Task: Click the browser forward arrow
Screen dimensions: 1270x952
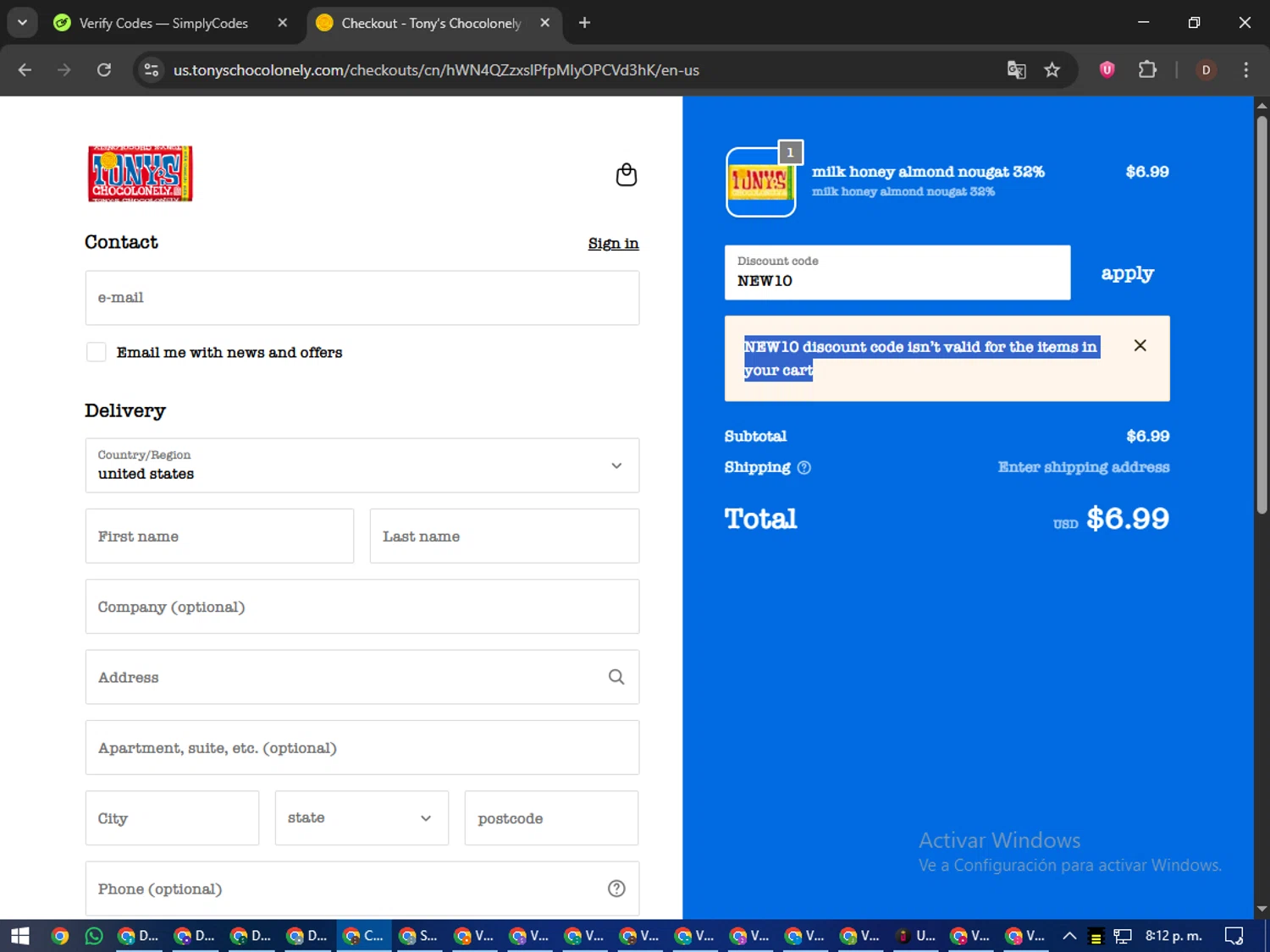Action: 64,70
